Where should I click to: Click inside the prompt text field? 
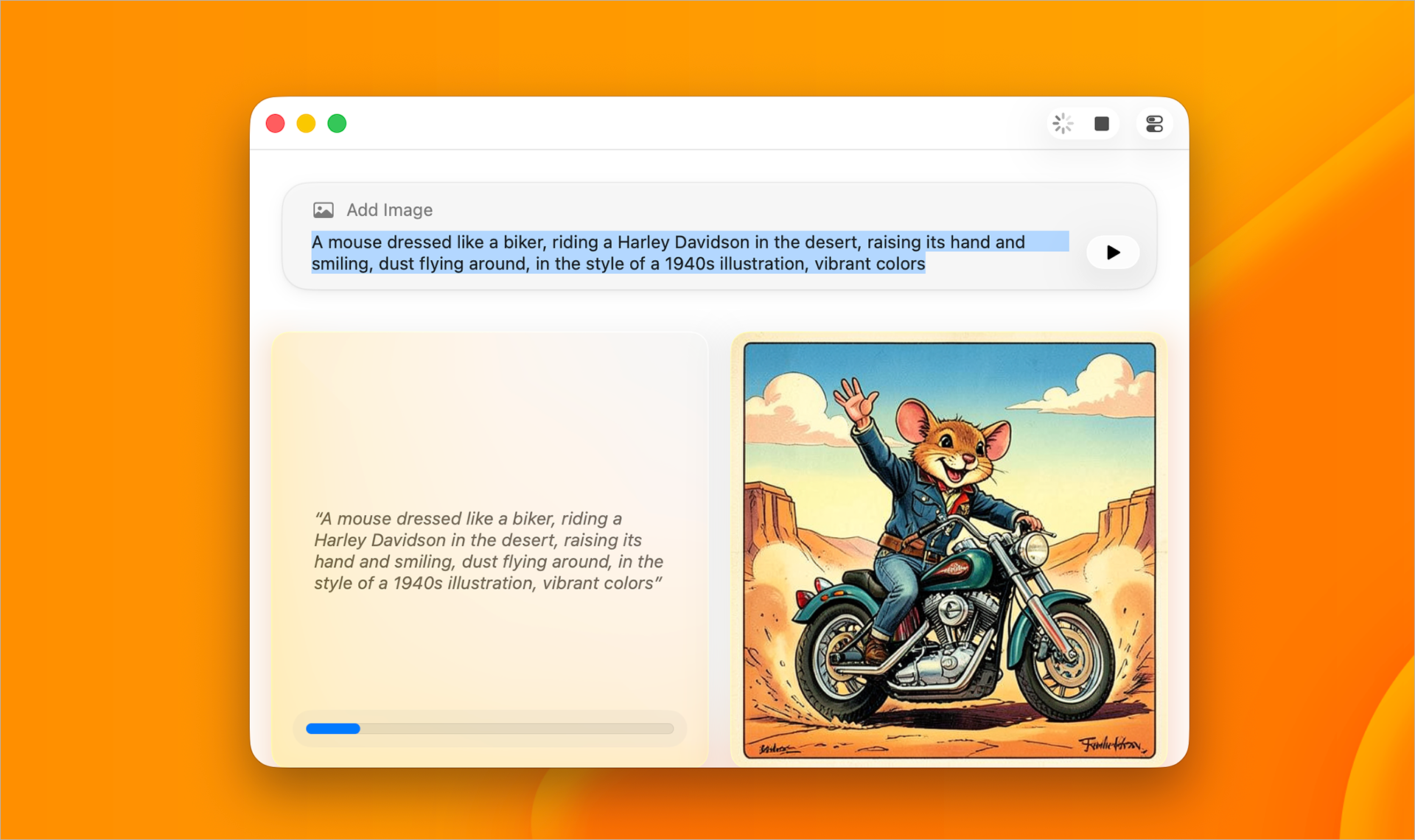coord(663,252)
